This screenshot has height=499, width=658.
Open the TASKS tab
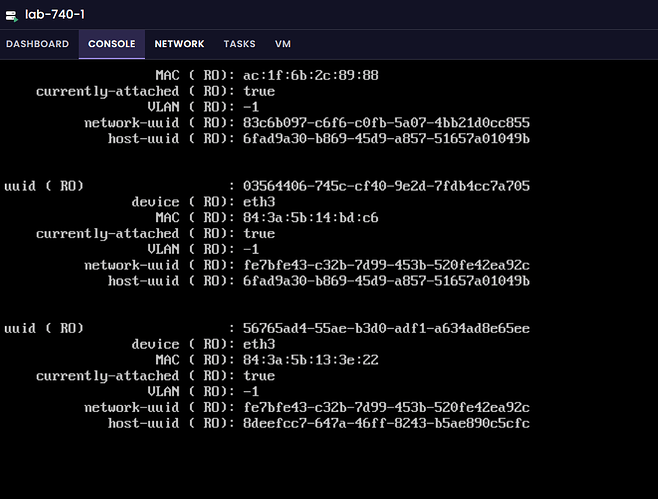[x=239, y=44]
